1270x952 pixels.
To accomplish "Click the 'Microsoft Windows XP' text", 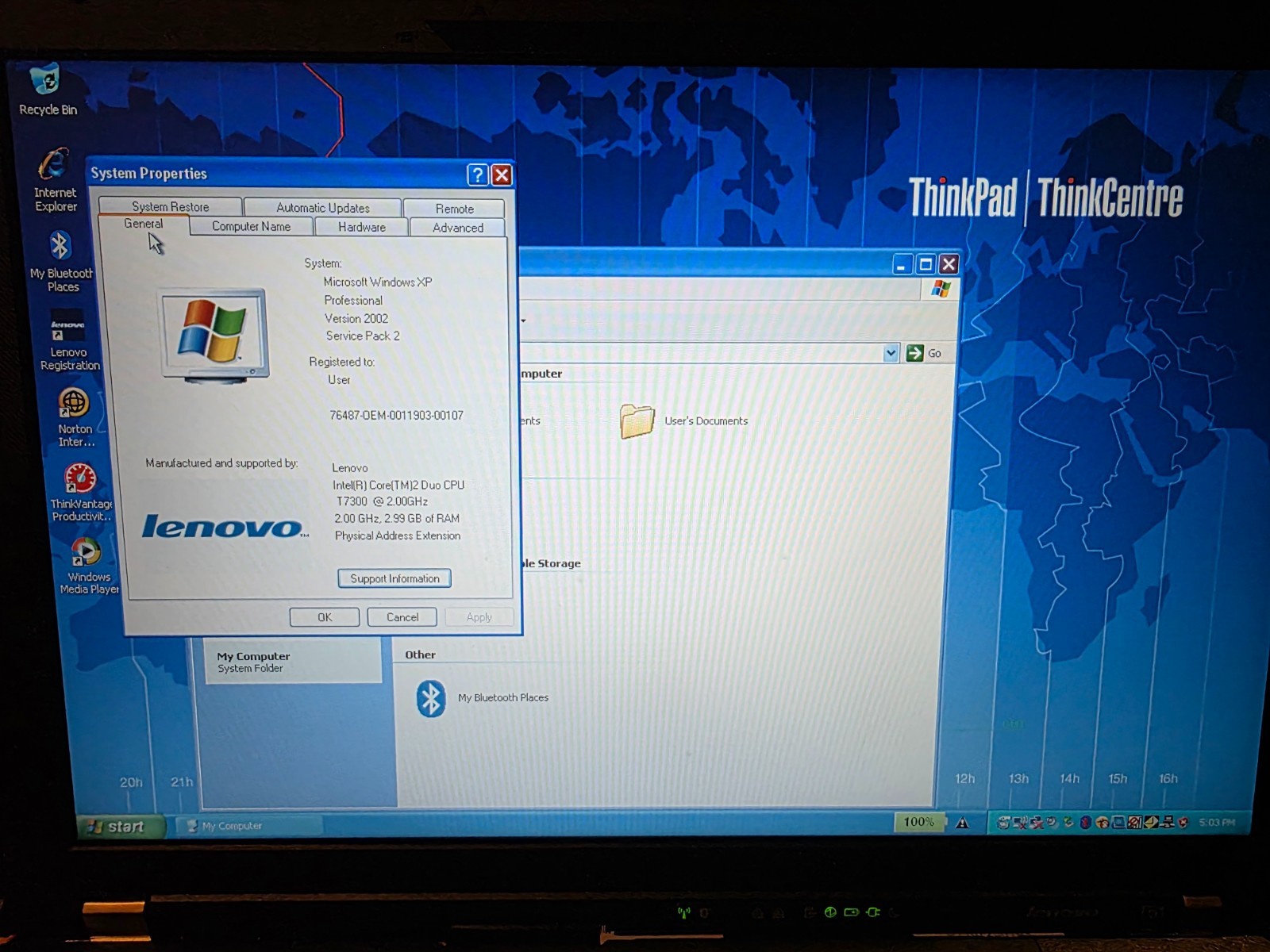I will tap(377, 282).
